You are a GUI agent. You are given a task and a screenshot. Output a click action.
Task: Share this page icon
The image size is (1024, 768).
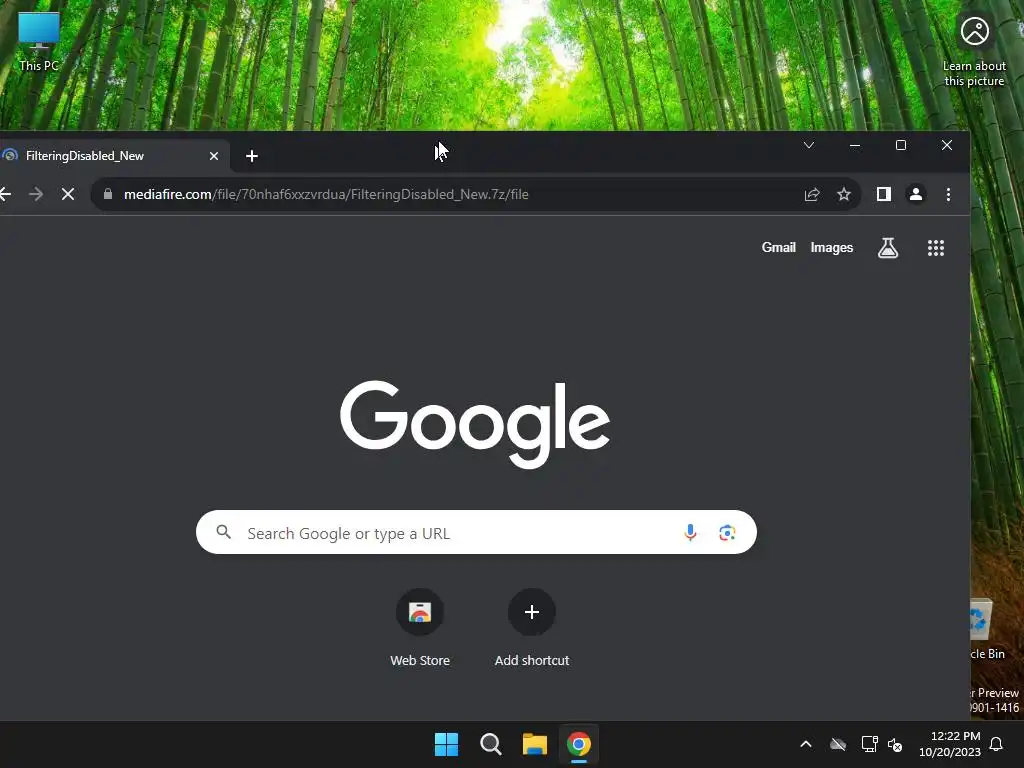(x=812, y=194)
